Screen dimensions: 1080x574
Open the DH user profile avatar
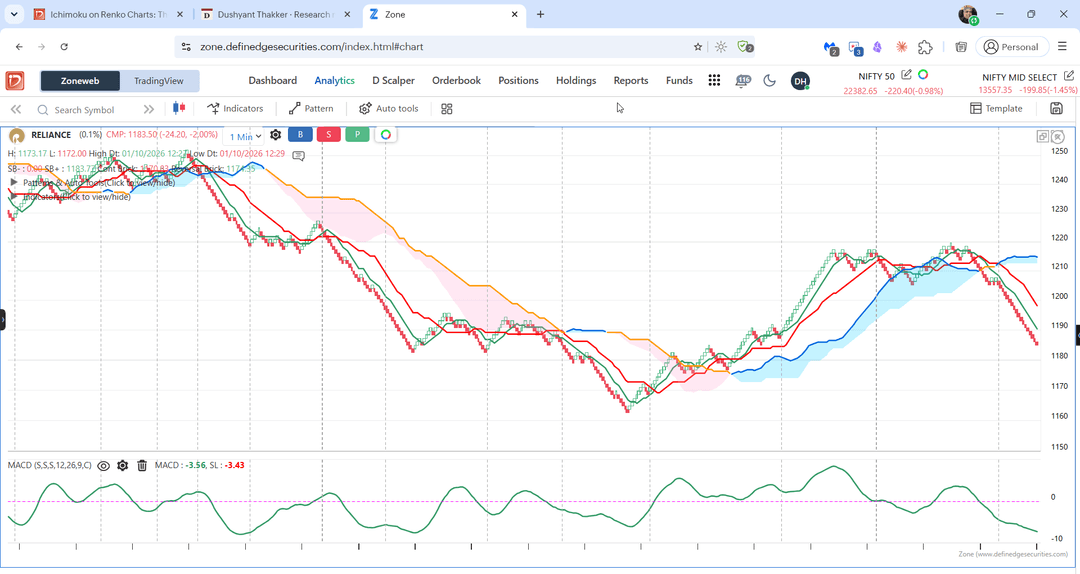[800, 81]
